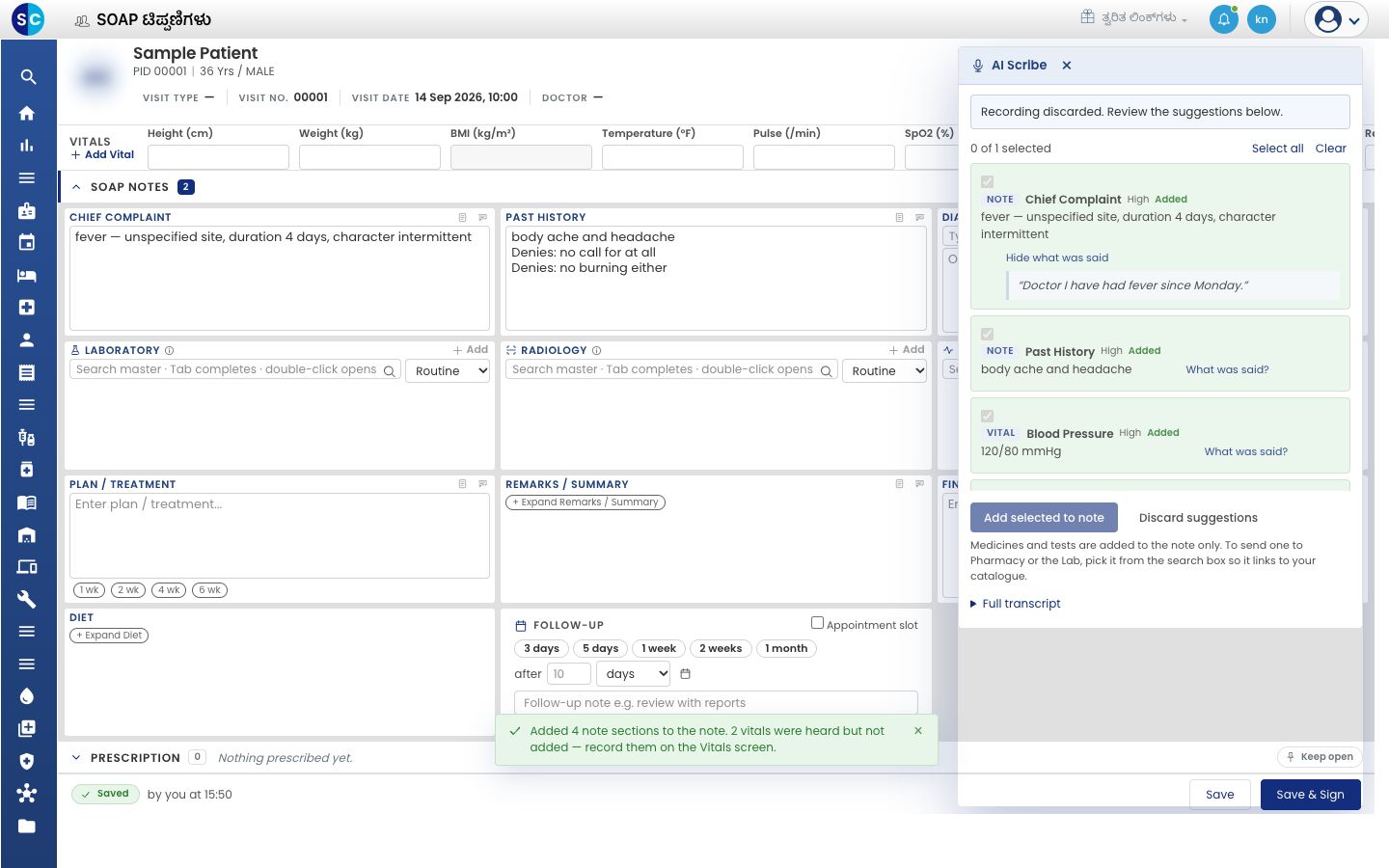Toggle the Chief Complaint suggestion checkbox
The image size is (1389, 868).
point(987,181)
